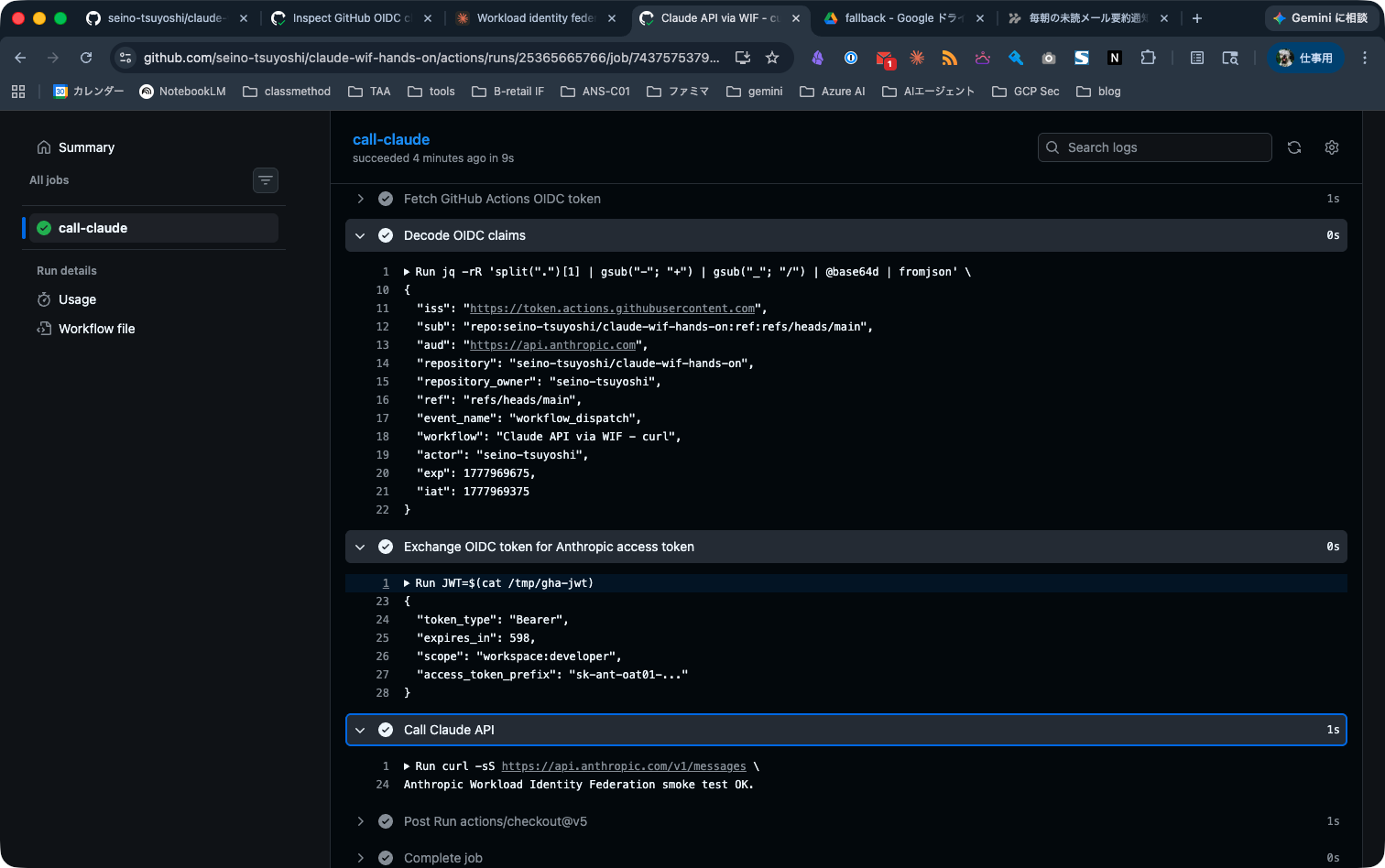Reload the page with the refresh icon
The height and width of the screenshot is (868, 1385).
(86, 58)
